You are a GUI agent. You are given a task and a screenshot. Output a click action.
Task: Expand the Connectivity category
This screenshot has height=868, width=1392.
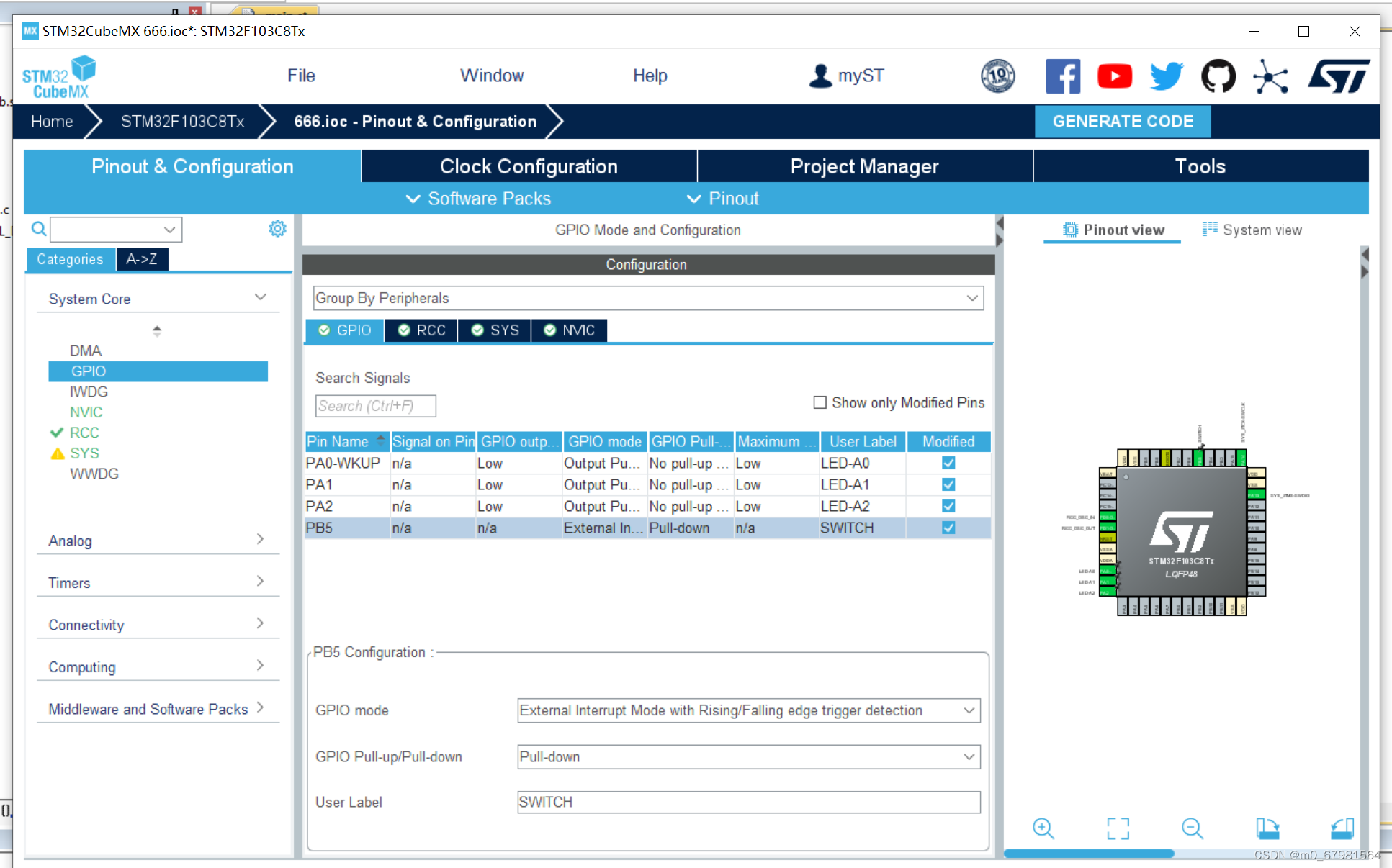pyautogui.click(x=261, y=623)
